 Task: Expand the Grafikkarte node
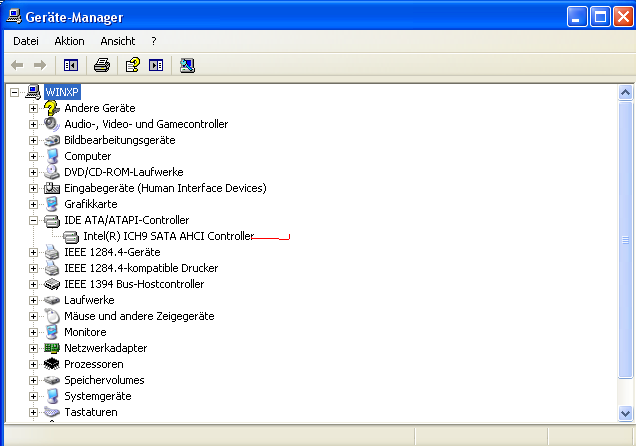pos(33,204)
